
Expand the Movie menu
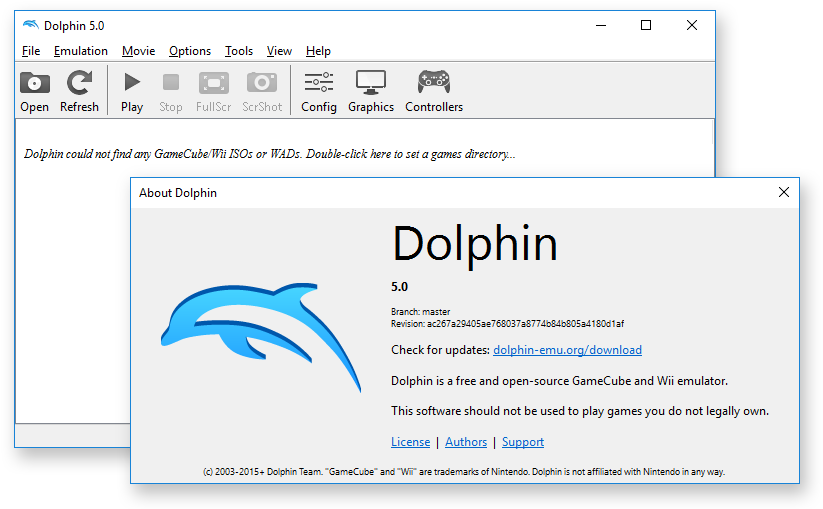click(x=139, y=51)
